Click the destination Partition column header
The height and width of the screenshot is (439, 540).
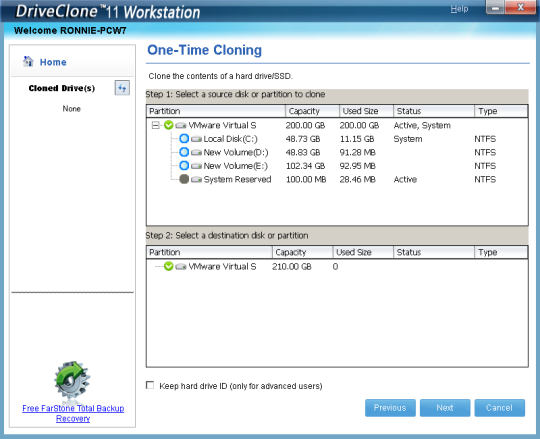209,252
